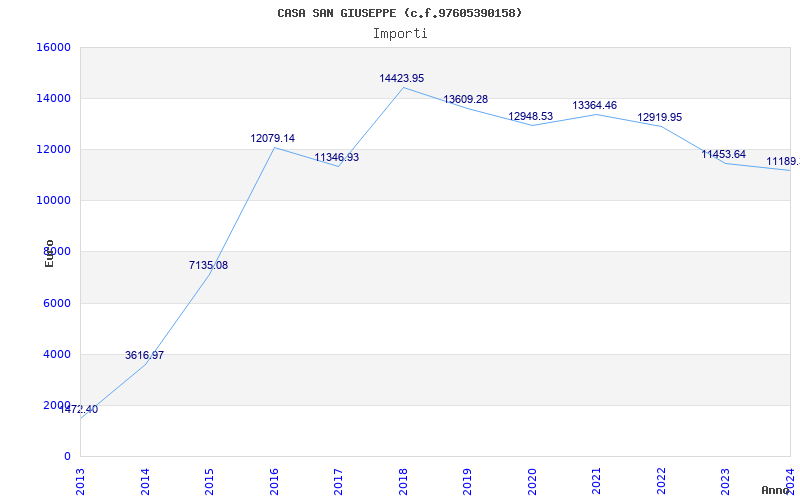Image resolution: width=800 pixels, height=500 pixels.
Task: Click the 2014 x-axis year label
Action: coord(145,482)
